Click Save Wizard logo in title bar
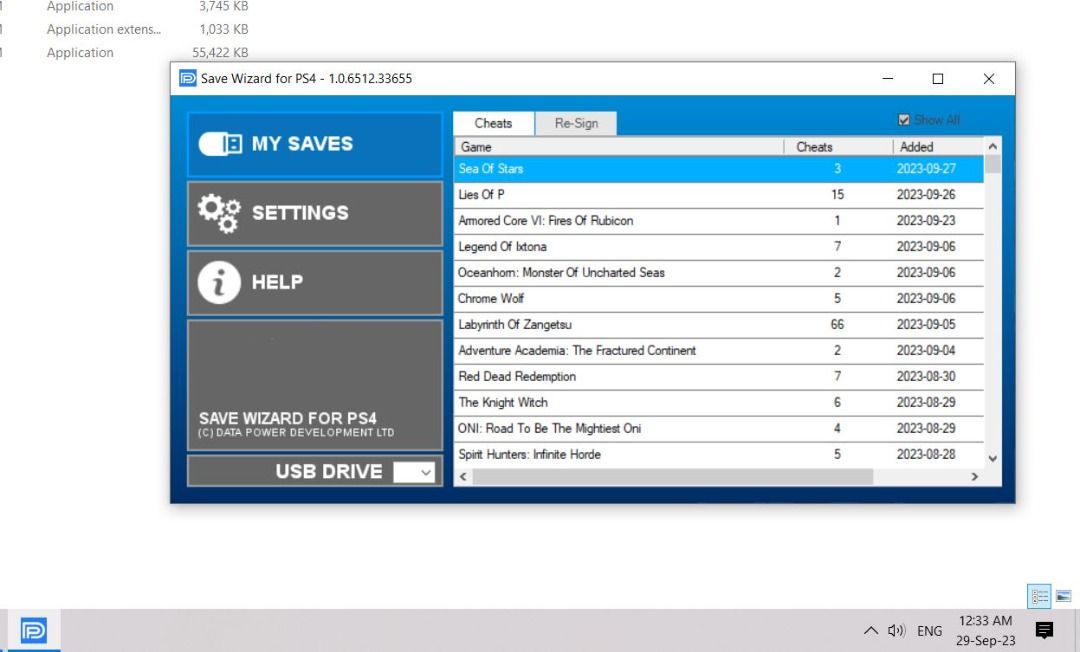The image size is (1080, 652). pos(187,78)
